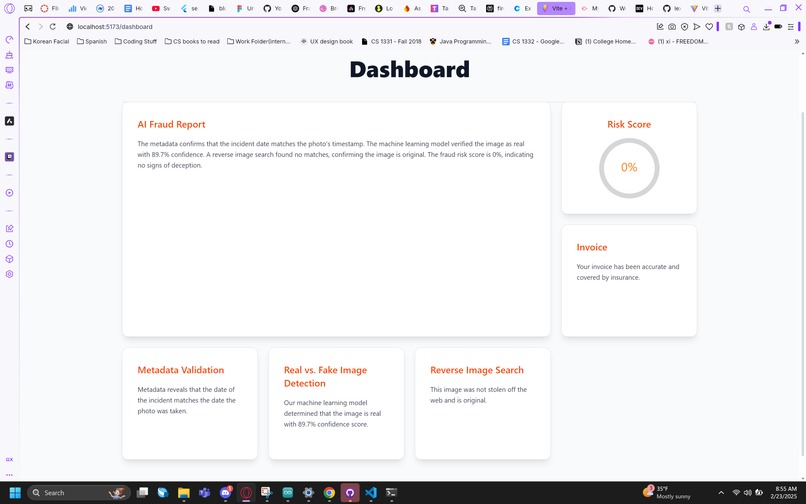Open a new tab with plus button
806x504 pixels.
[x=718, y=8]
